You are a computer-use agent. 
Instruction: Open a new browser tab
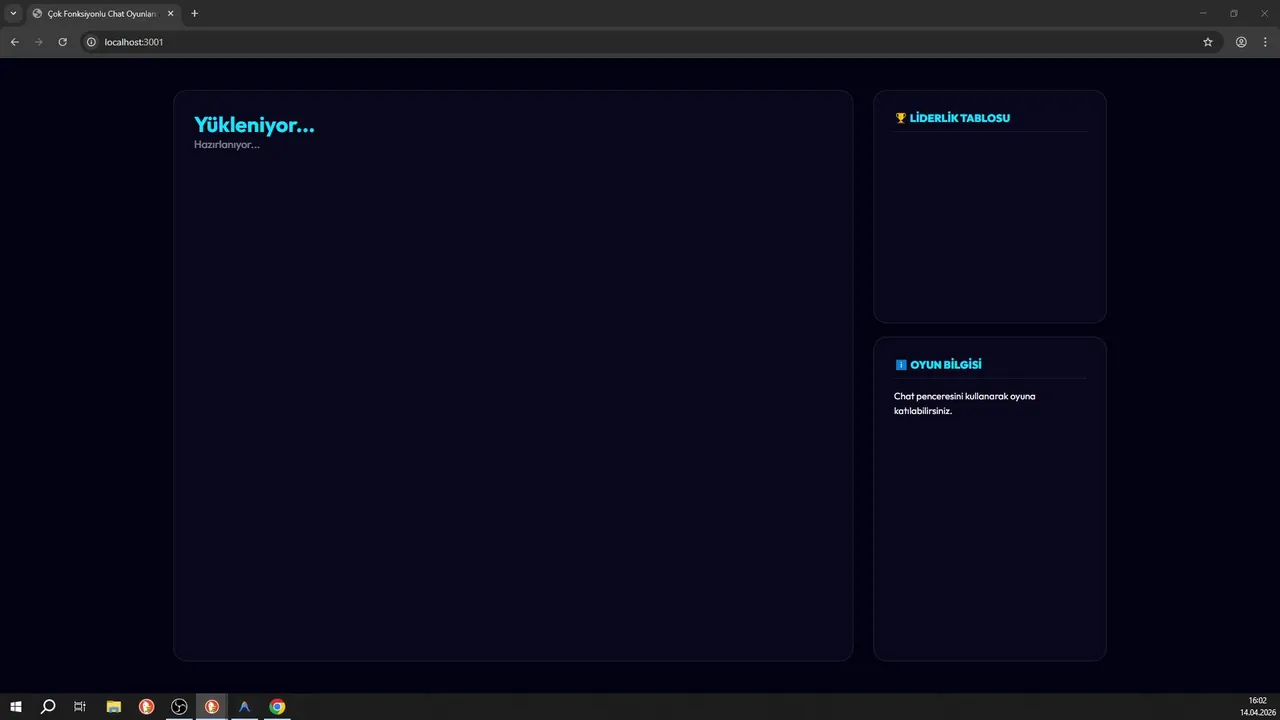point(194,14)
